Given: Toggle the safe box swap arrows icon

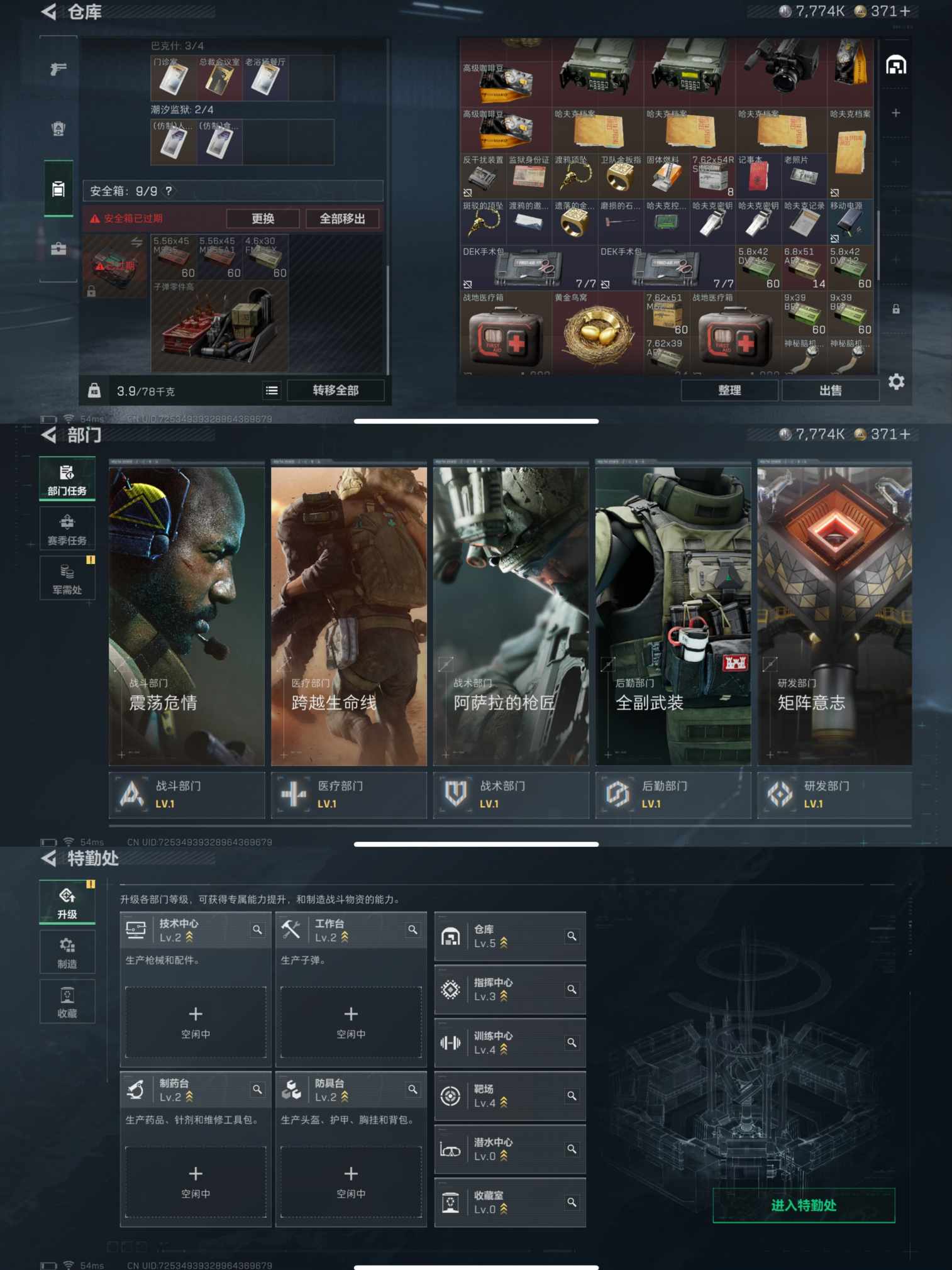Looking at the screenshot, I should [x=136, y=242].
